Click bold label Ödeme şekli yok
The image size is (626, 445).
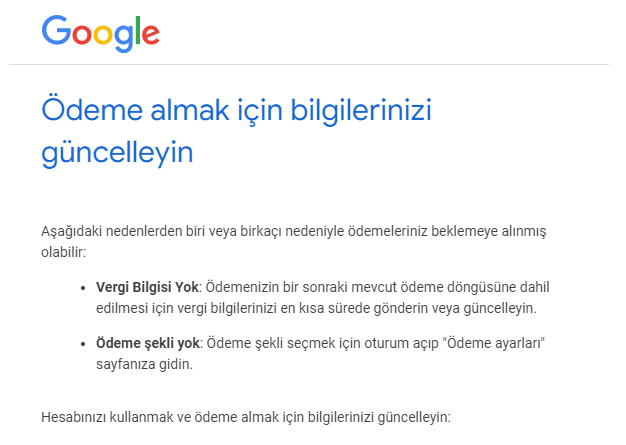click(148, 343)
